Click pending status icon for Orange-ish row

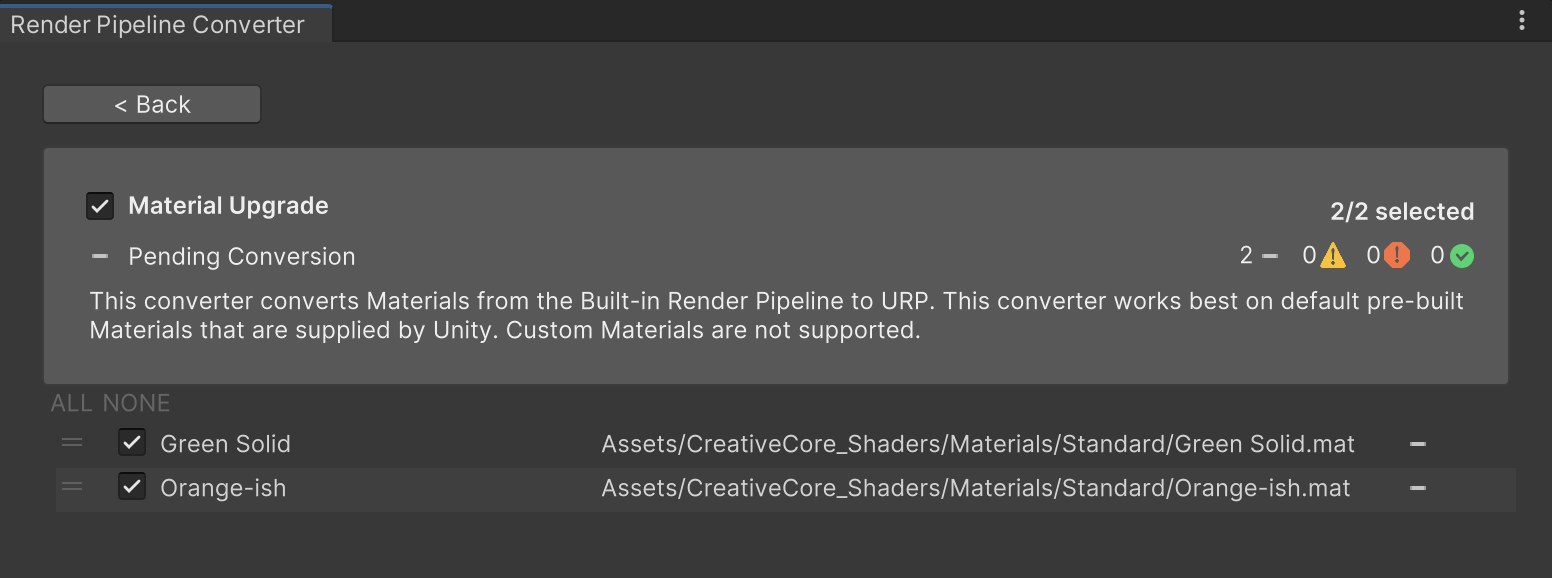1417,489
